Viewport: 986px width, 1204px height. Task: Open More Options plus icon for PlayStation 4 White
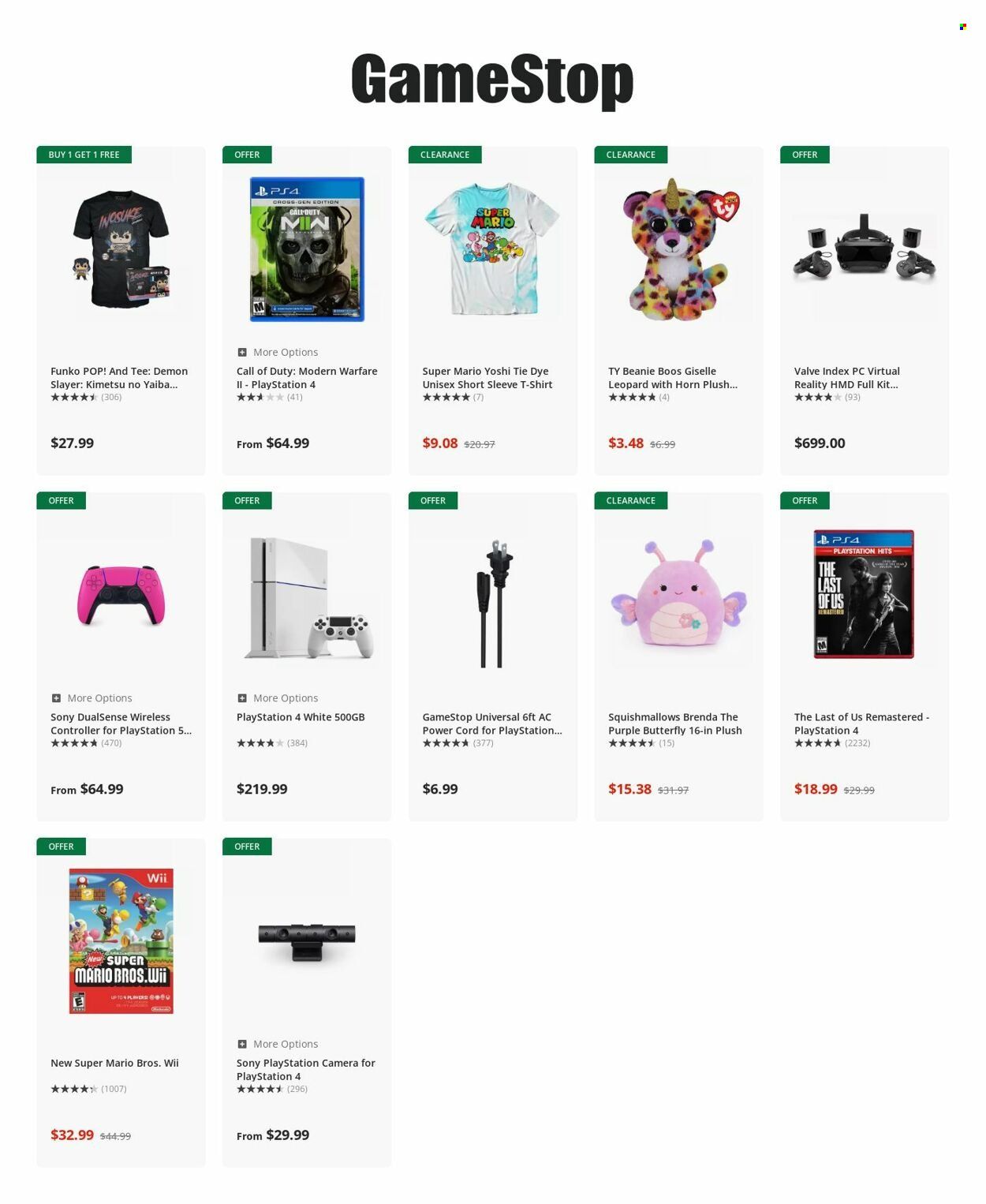coord(242,698)
